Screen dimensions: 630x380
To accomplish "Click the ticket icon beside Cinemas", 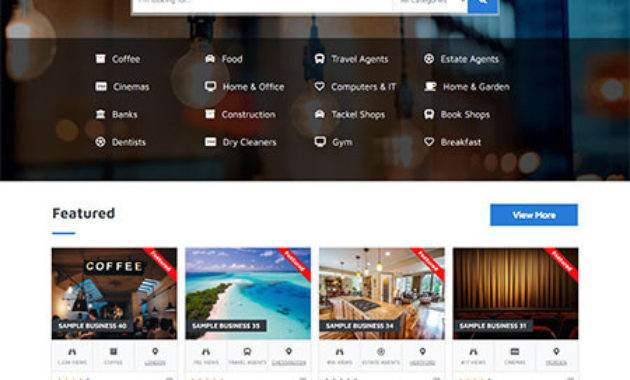I will click(101, 86).
